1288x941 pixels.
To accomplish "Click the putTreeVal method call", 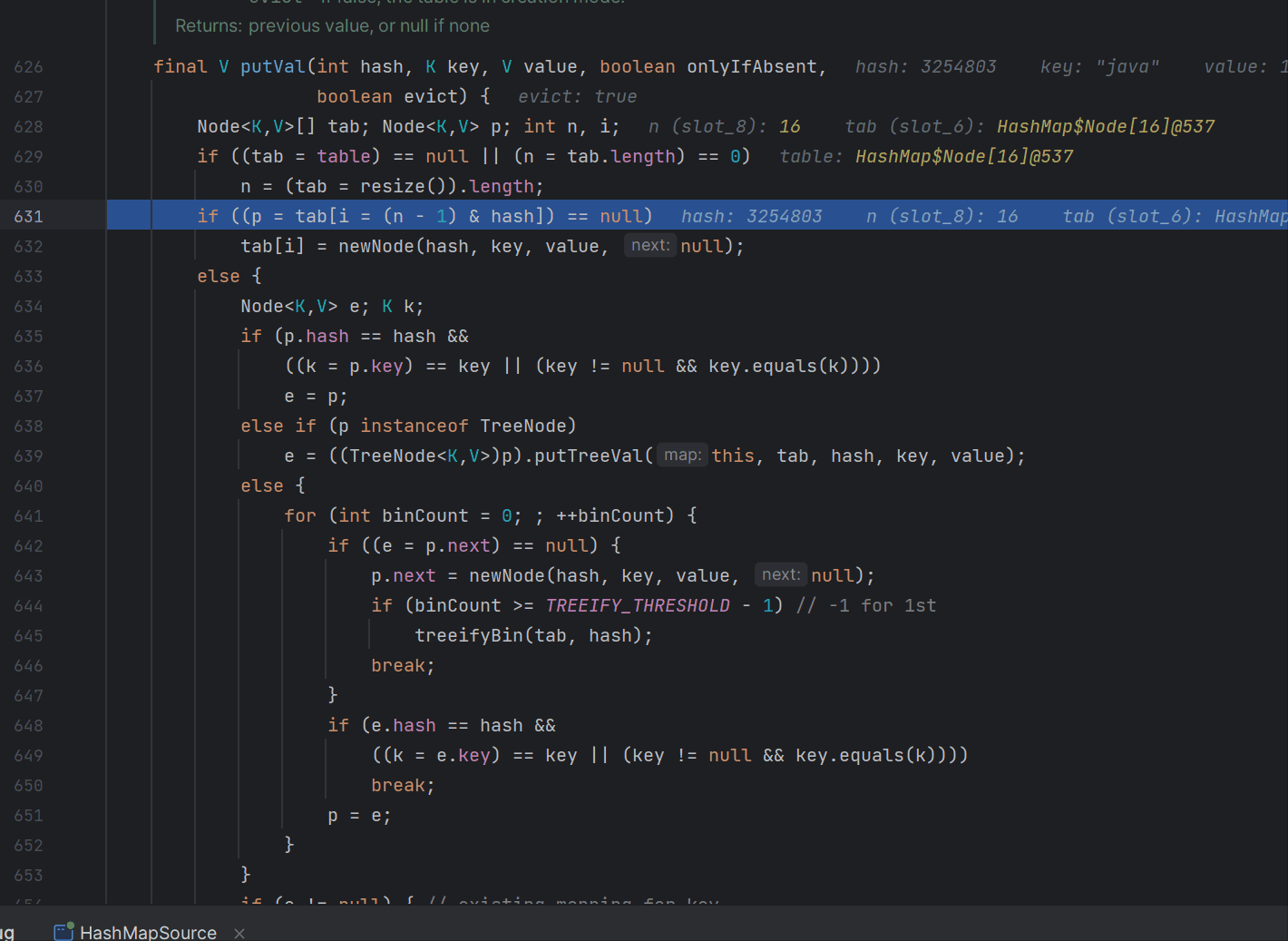I will click(x=588, y=456).
